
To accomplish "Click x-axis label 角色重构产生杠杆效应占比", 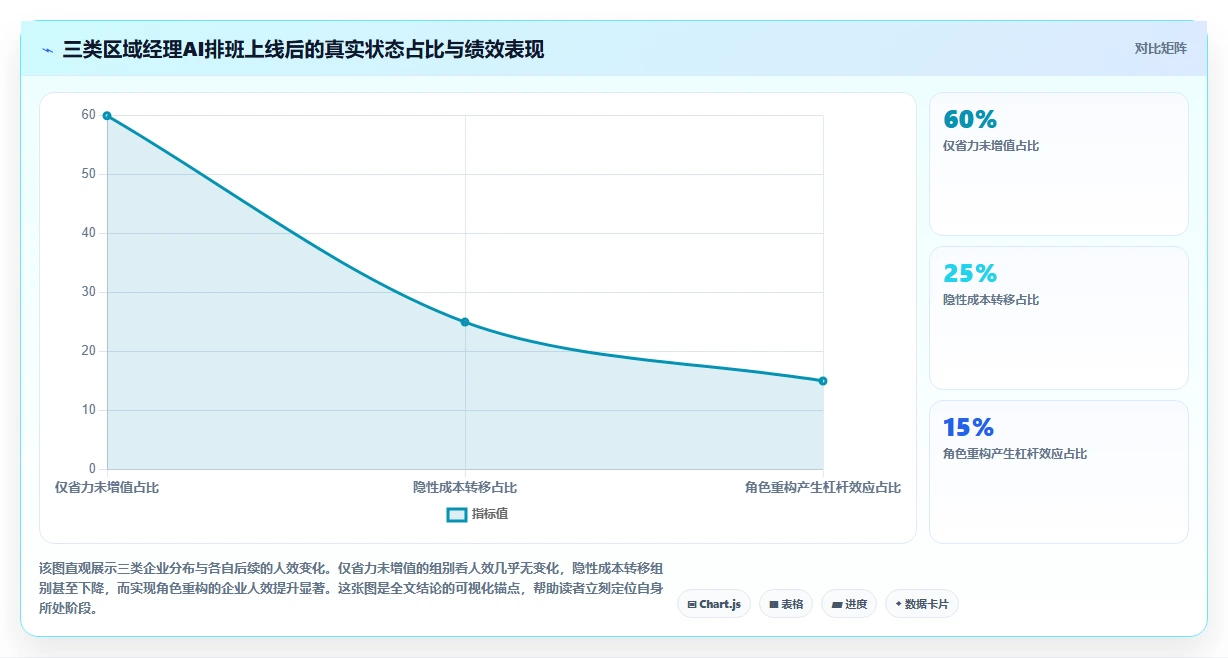I will pyautogui.click(x=823, y=488).
